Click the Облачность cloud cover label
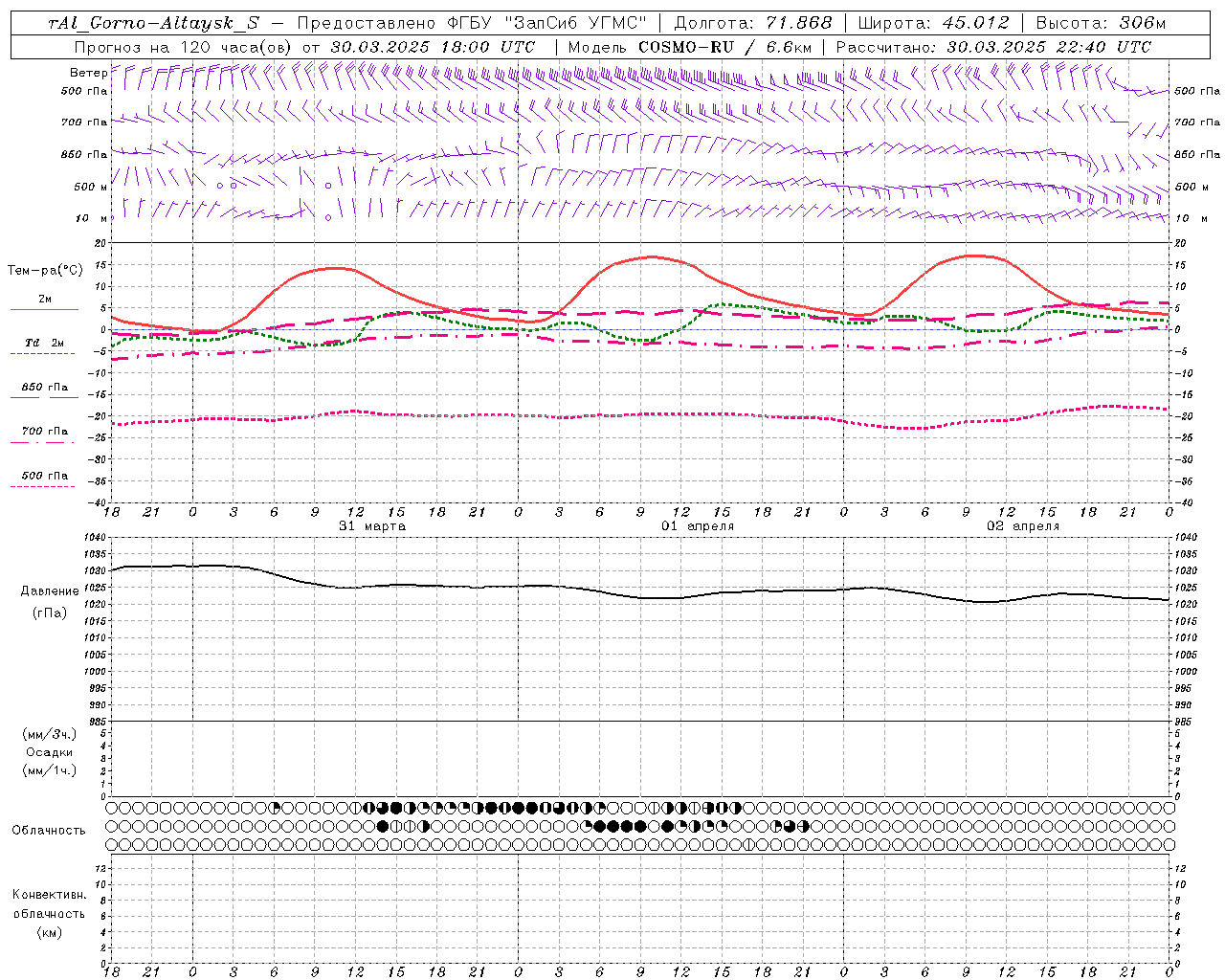 point(49,831)
